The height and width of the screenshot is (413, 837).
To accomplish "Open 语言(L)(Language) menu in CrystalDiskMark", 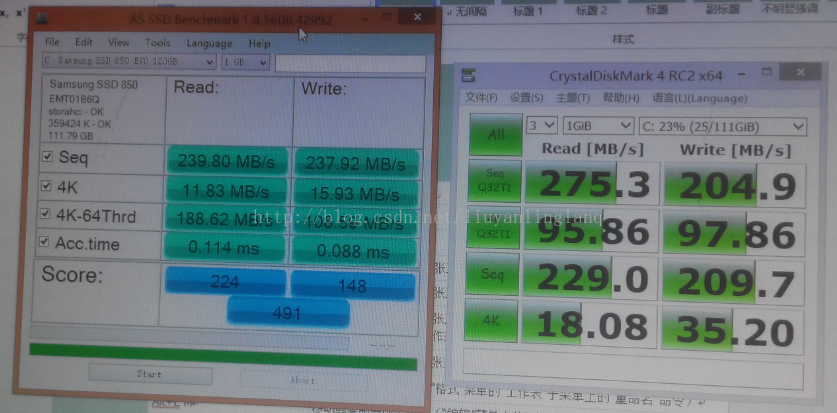I will [700, 98].
